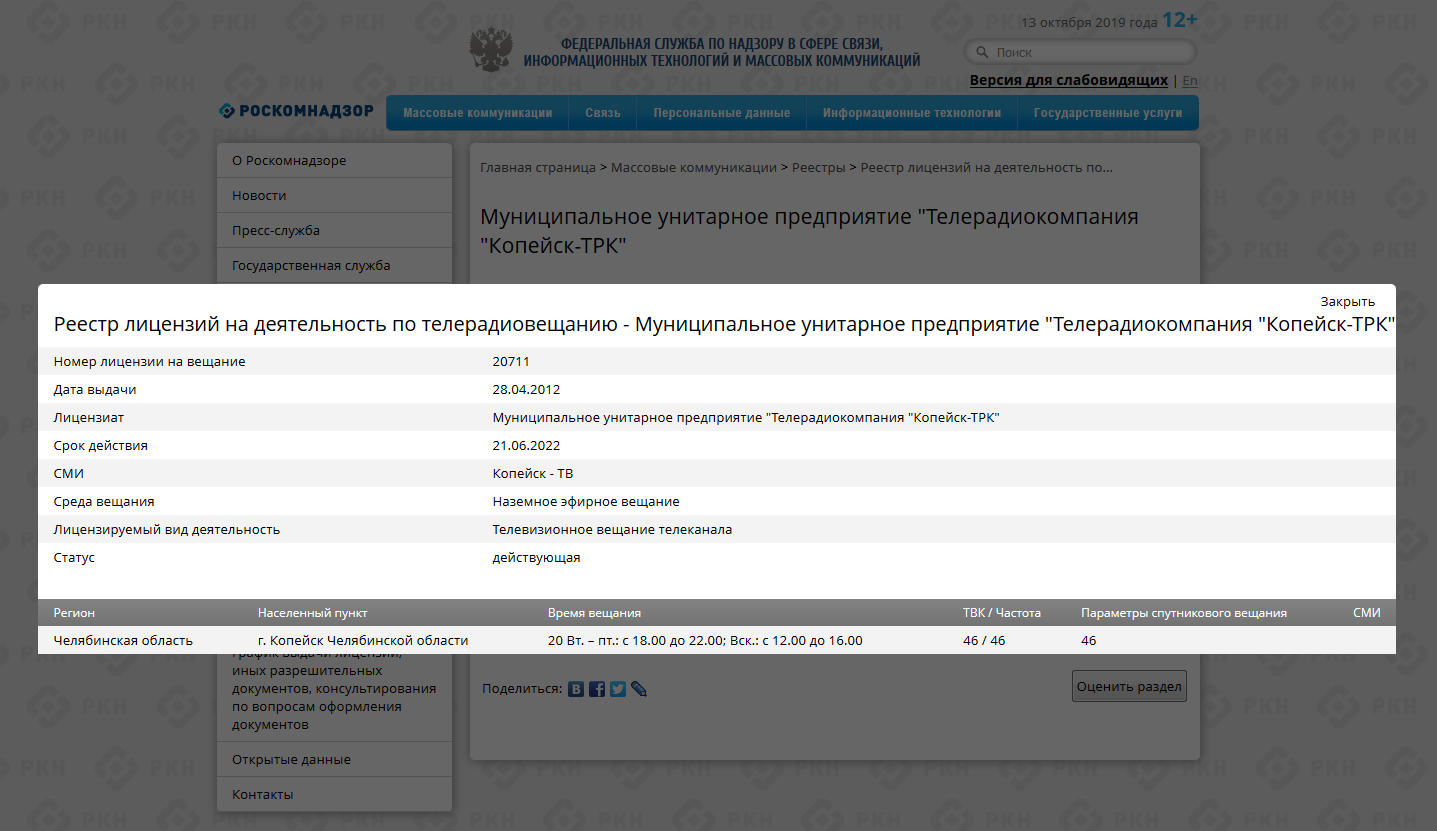Open the Персональные данные menu

point(721,113)
